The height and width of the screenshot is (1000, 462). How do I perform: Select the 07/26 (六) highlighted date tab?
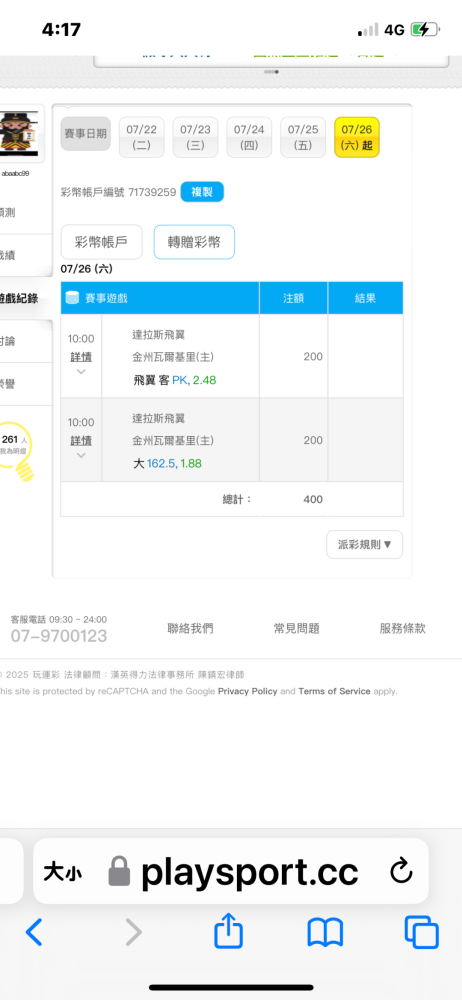click(x=357, y=137)
